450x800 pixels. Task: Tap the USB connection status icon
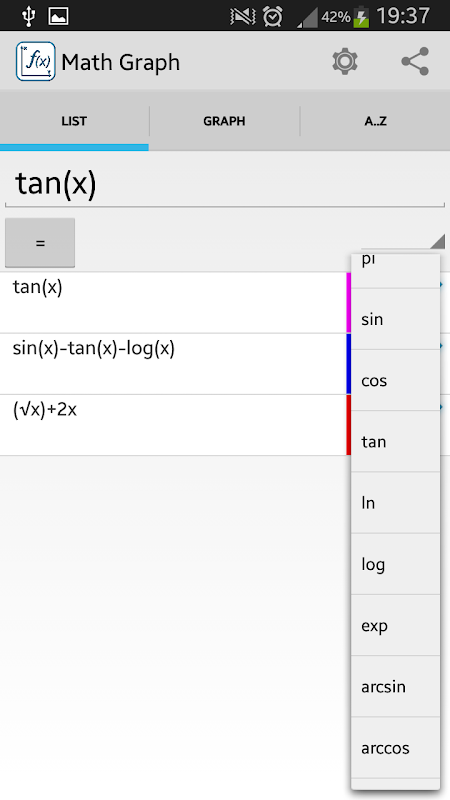click(x=29, y=17)
